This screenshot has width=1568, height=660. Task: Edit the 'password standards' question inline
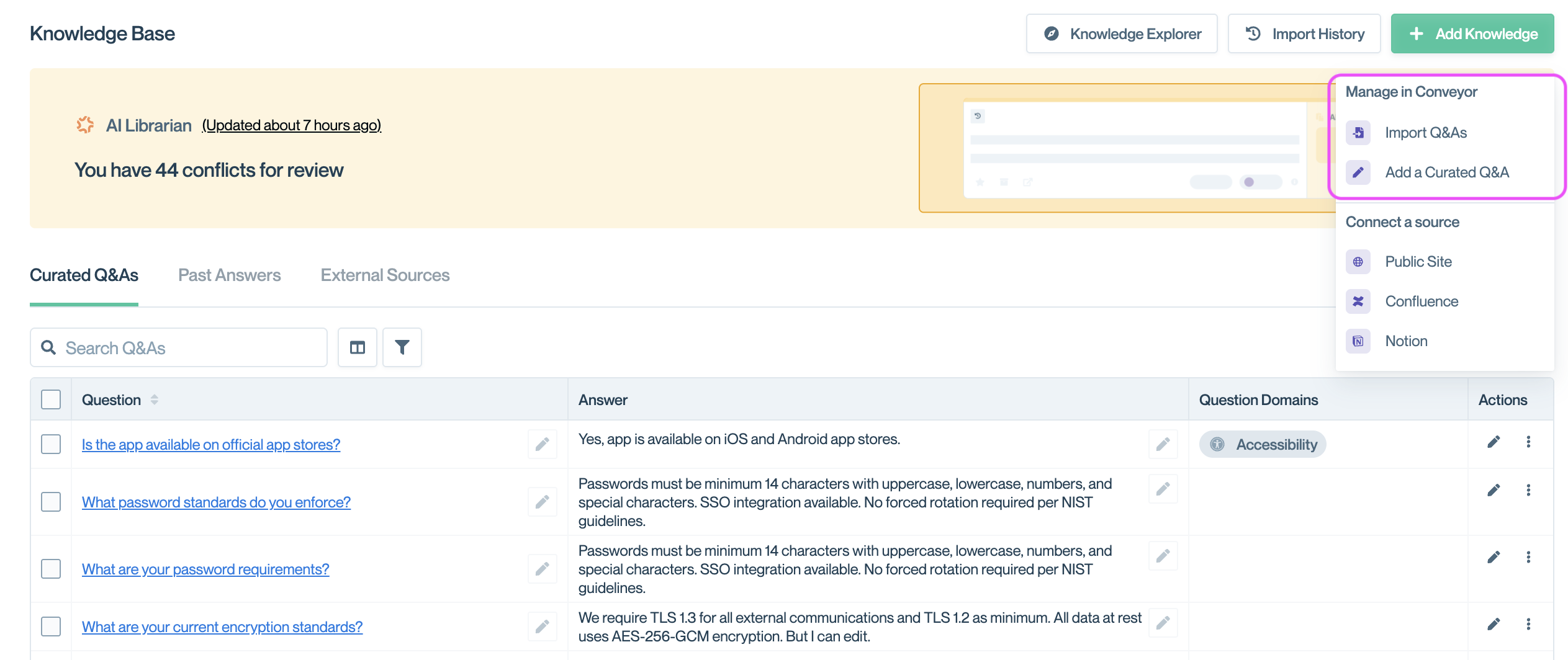pos(543,502)
